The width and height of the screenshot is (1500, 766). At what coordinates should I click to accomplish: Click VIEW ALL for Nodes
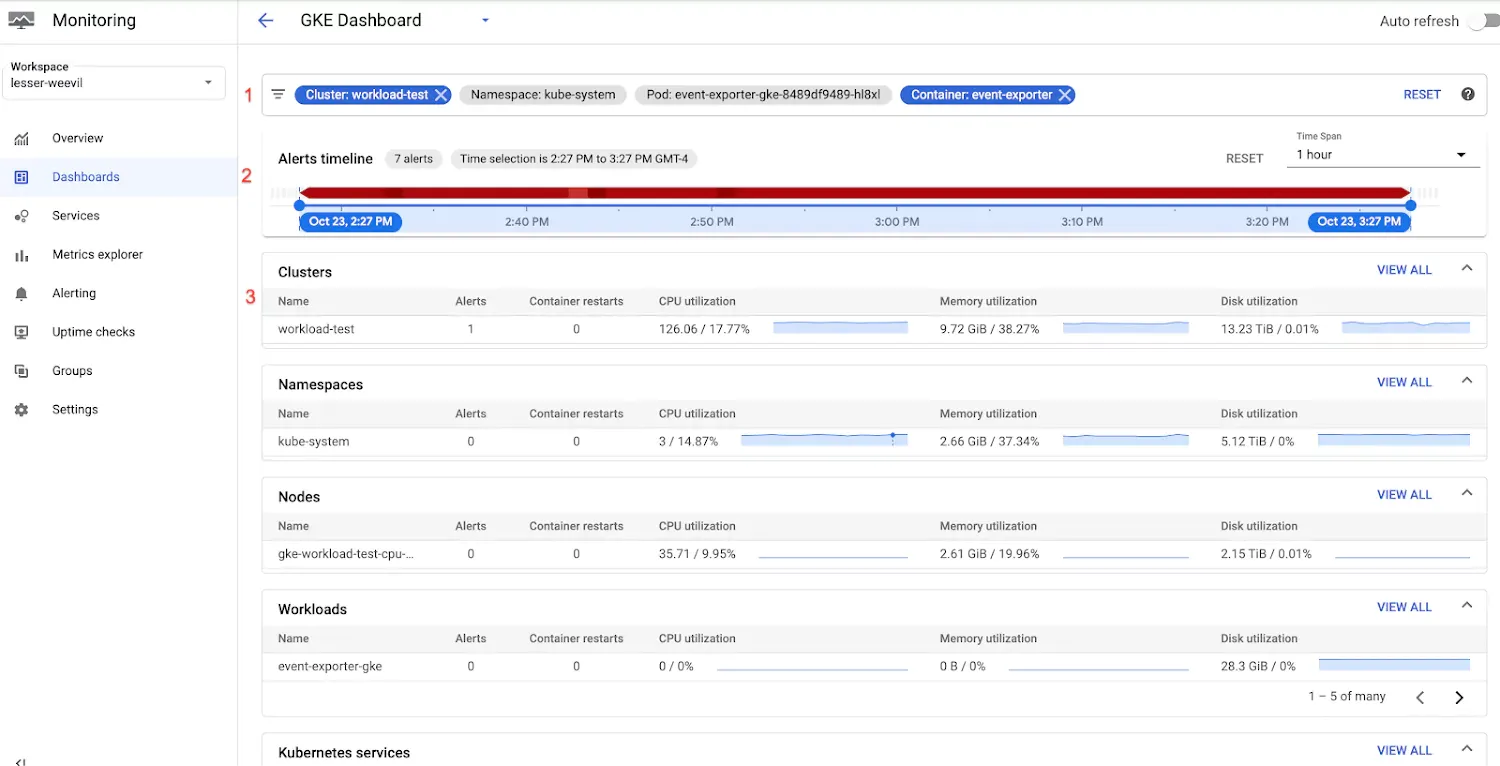[x=1405, y=495]
